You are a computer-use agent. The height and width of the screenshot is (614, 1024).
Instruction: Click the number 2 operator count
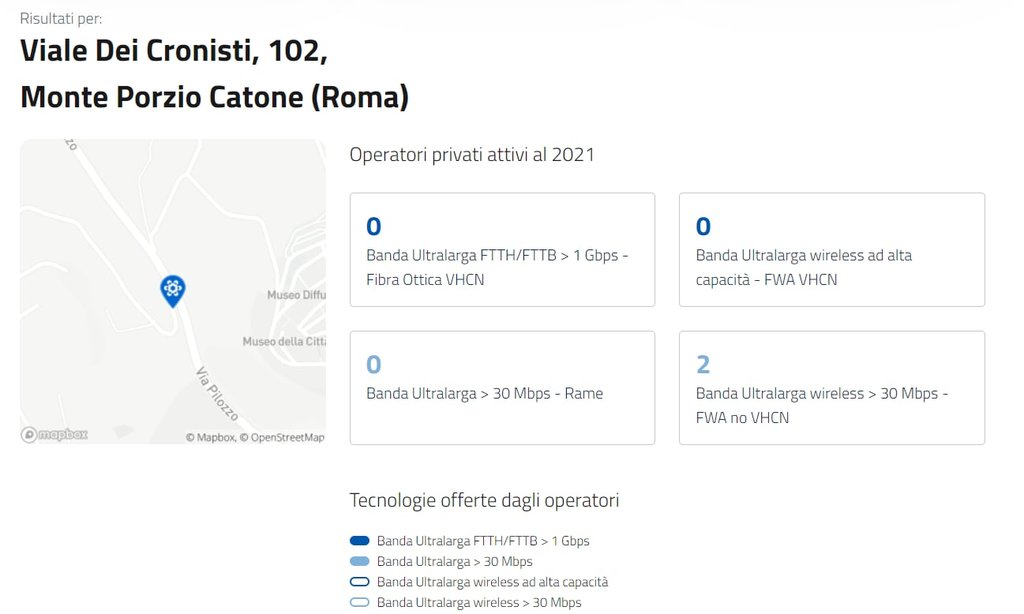tap(703, 364)
